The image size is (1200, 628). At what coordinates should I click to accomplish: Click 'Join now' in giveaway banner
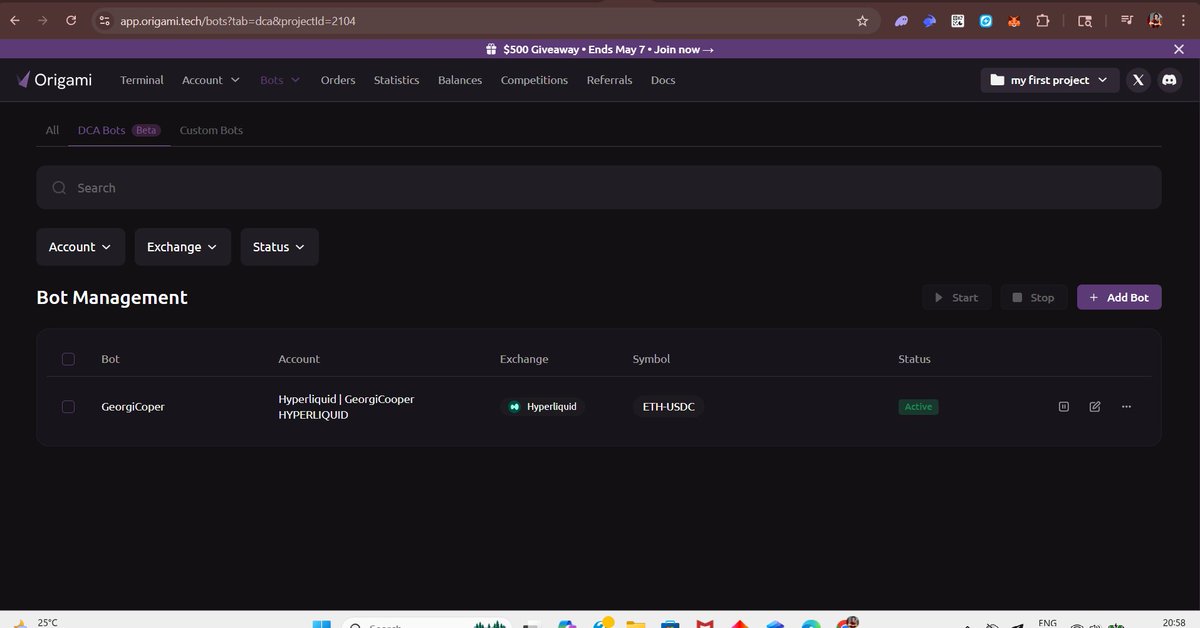point(684,49)
